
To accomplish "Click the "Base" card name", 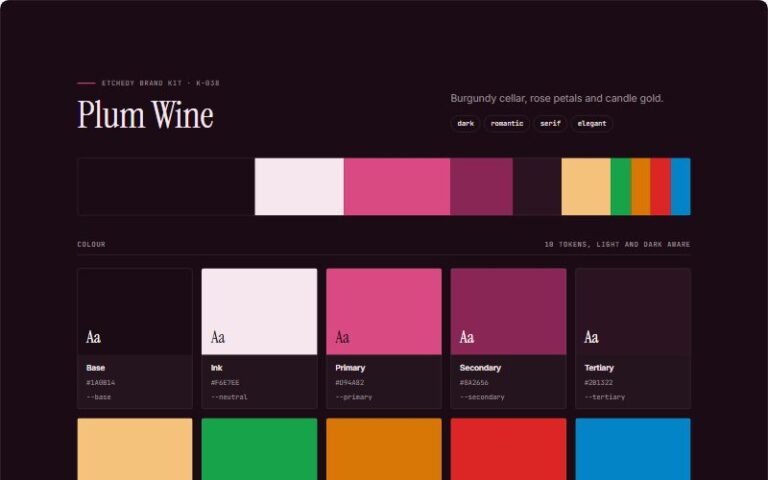I will click(96, 368).
